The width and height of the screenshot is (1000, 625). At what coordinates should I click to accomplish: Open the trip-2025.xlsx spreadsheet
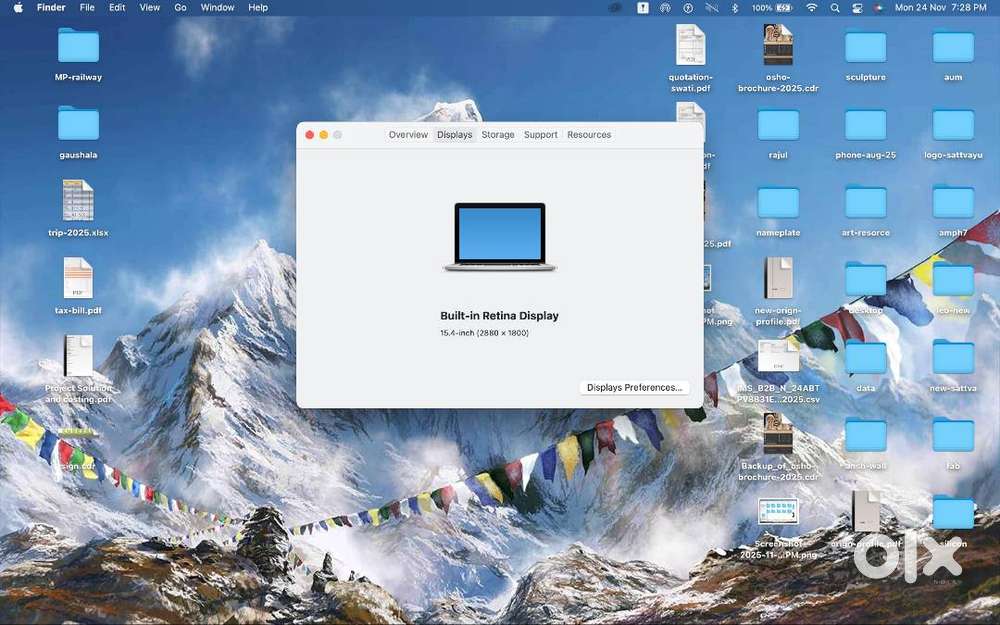(77, 203)
